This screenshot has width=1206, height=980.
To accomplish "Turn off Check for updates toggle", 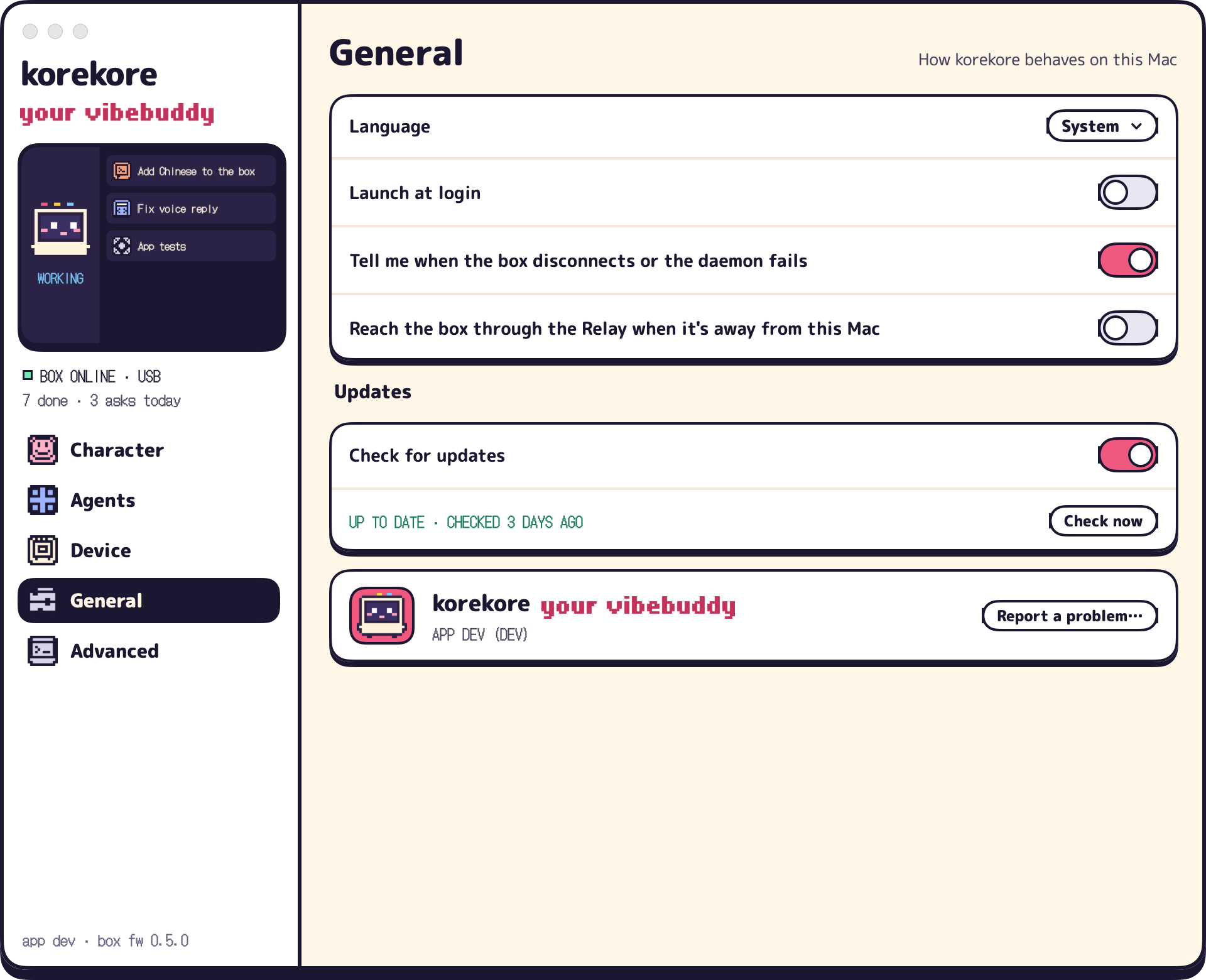I will pos(1128,455).
